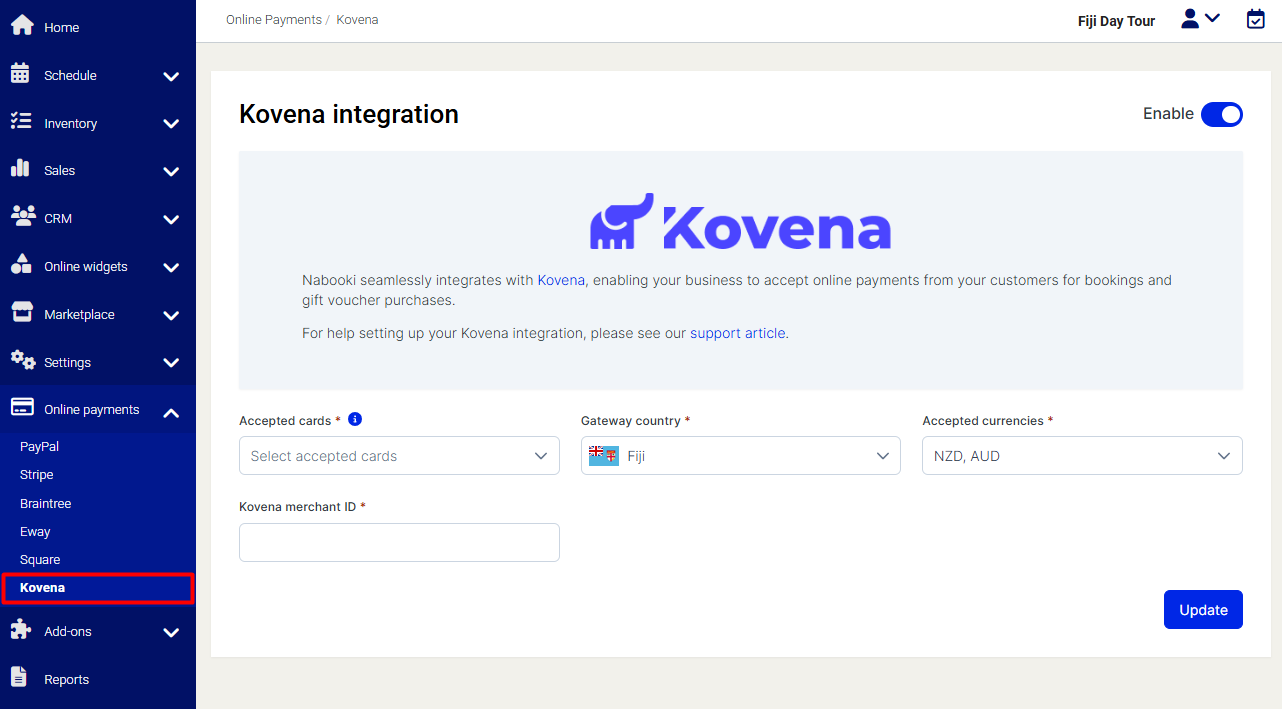Click the Kovena breadcrumb text
This screenshot has height=709, width=1282.
357,20
